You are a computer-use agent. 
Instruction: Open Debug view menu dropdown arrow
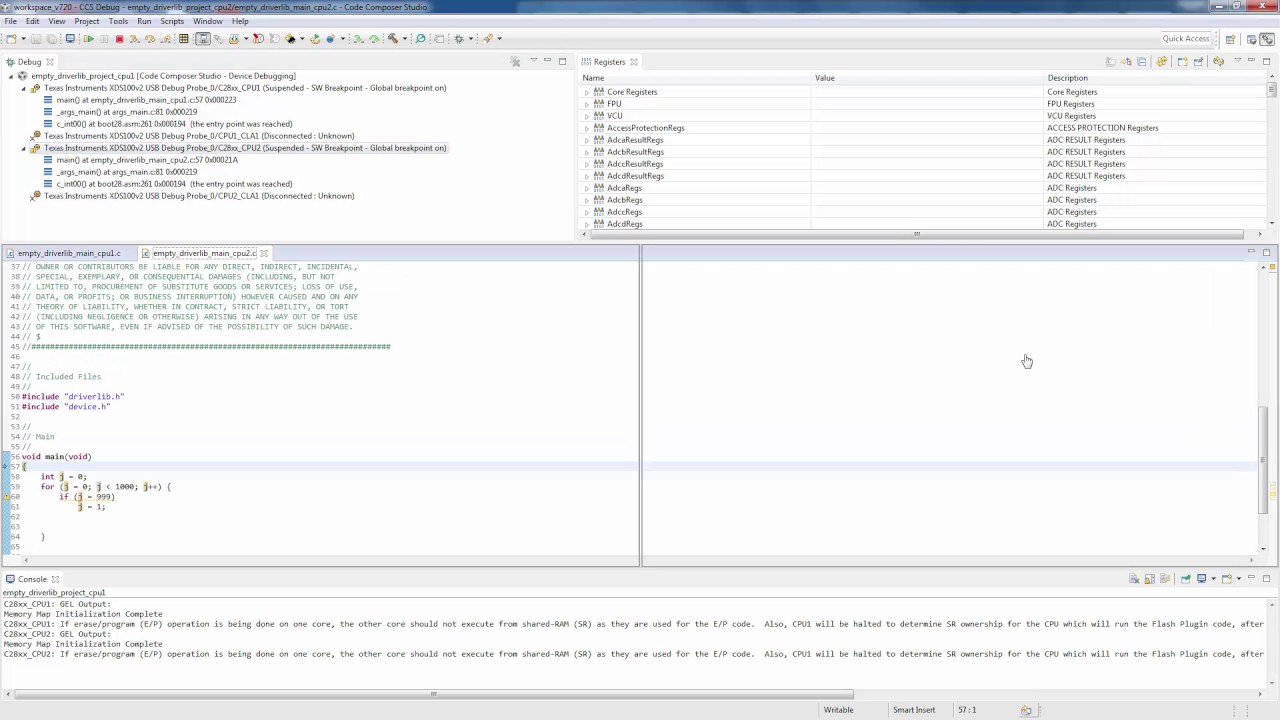pos(535,61)
